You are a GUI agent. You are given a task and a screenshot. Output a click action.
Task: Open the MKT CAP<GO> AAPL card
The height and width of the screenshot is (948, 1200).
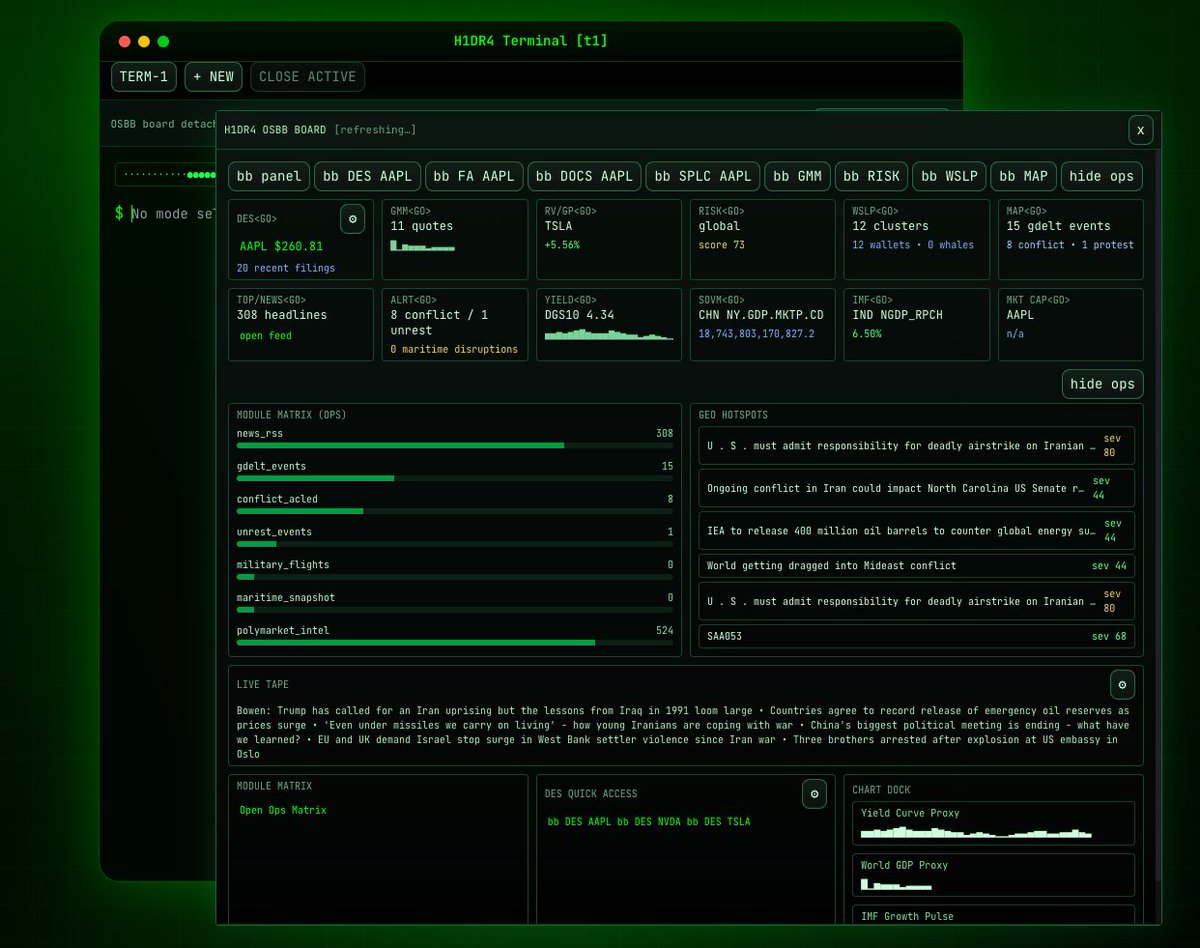pos(1070,324)
